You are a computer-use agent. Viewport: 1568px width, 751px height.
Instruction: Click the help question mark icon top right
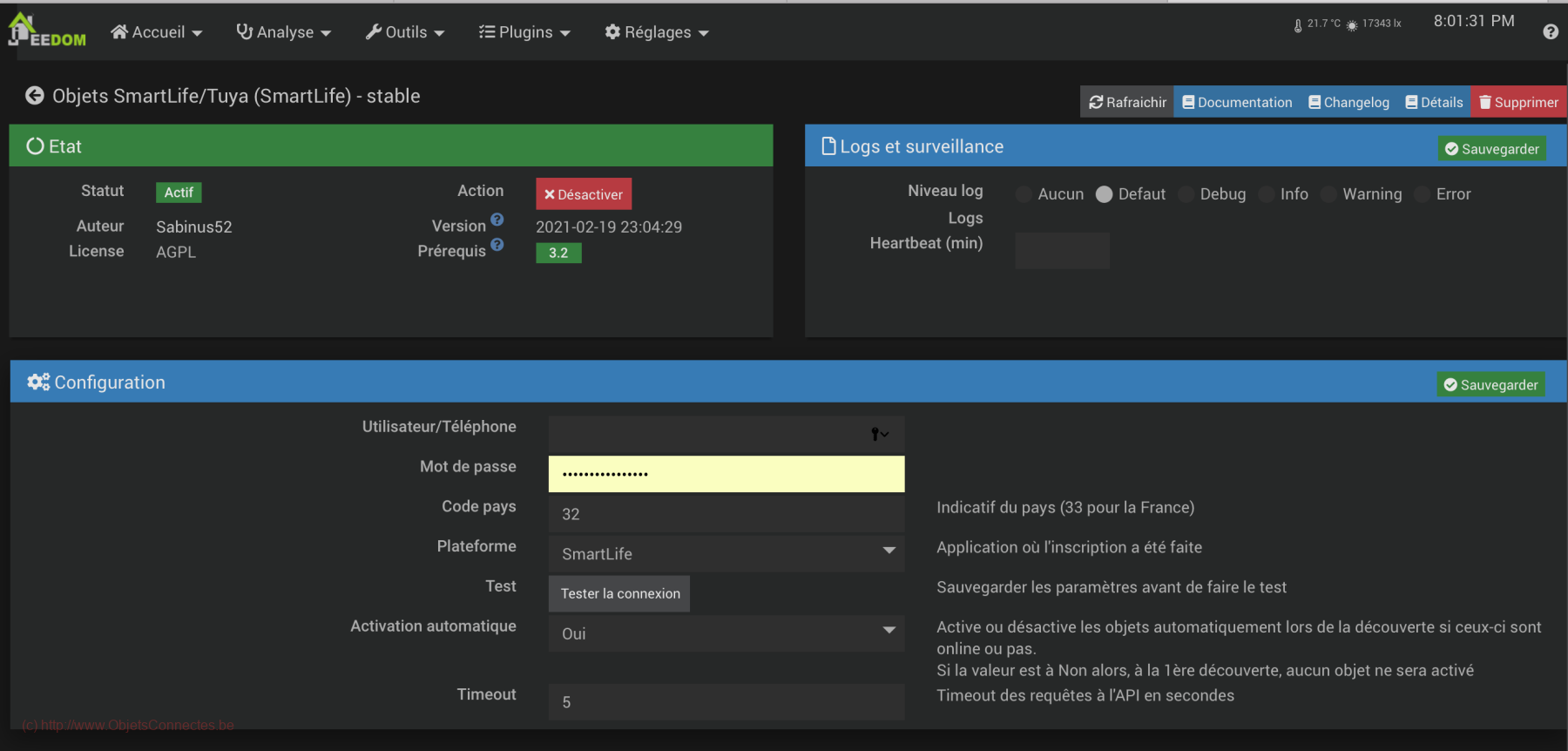[1551, 32]
